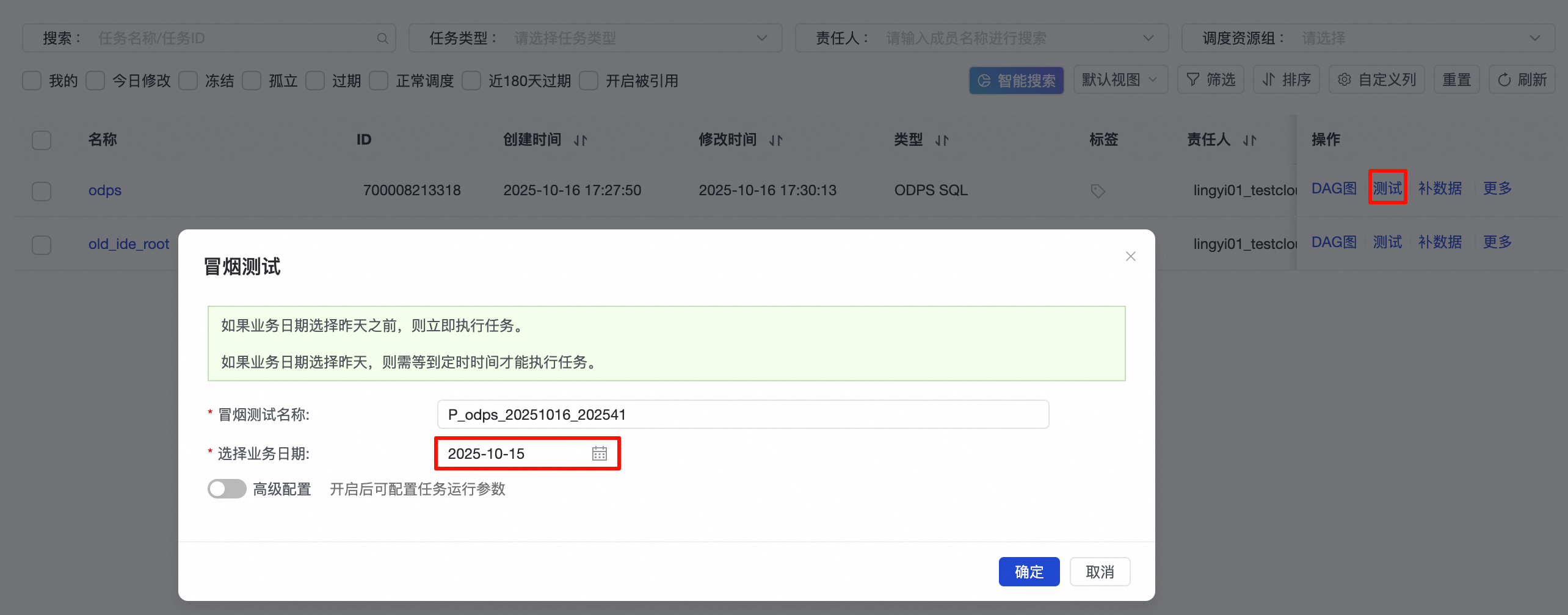Click task ID 700008213318
The width and height of the screenshot is (1568, 615).
coord(412,190)
